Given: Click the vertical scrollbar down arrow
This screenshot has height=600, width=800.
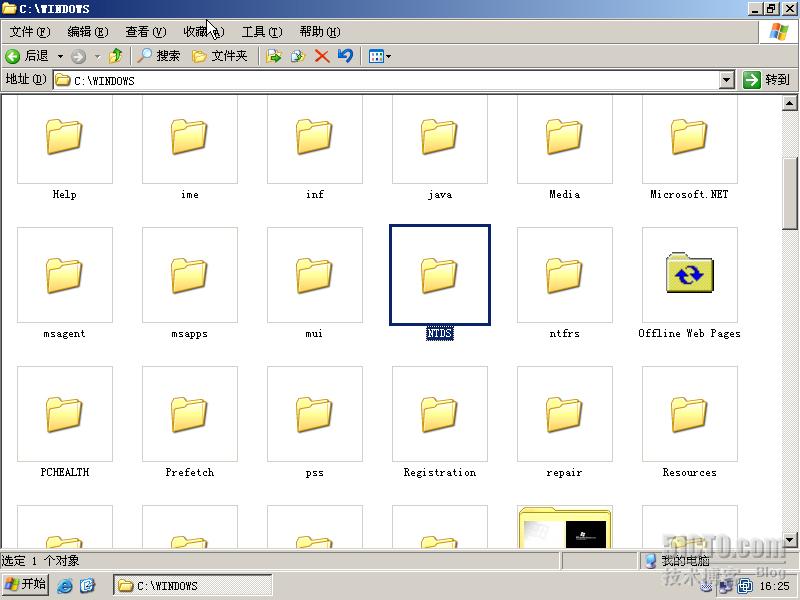Looking at the screenshot, I should coord(790,539).
